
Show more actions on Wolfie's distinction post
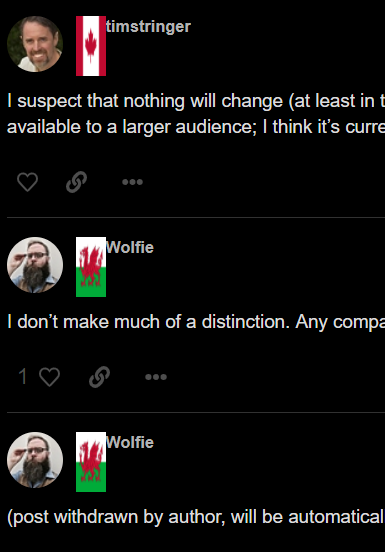click(x=156, y=377)
